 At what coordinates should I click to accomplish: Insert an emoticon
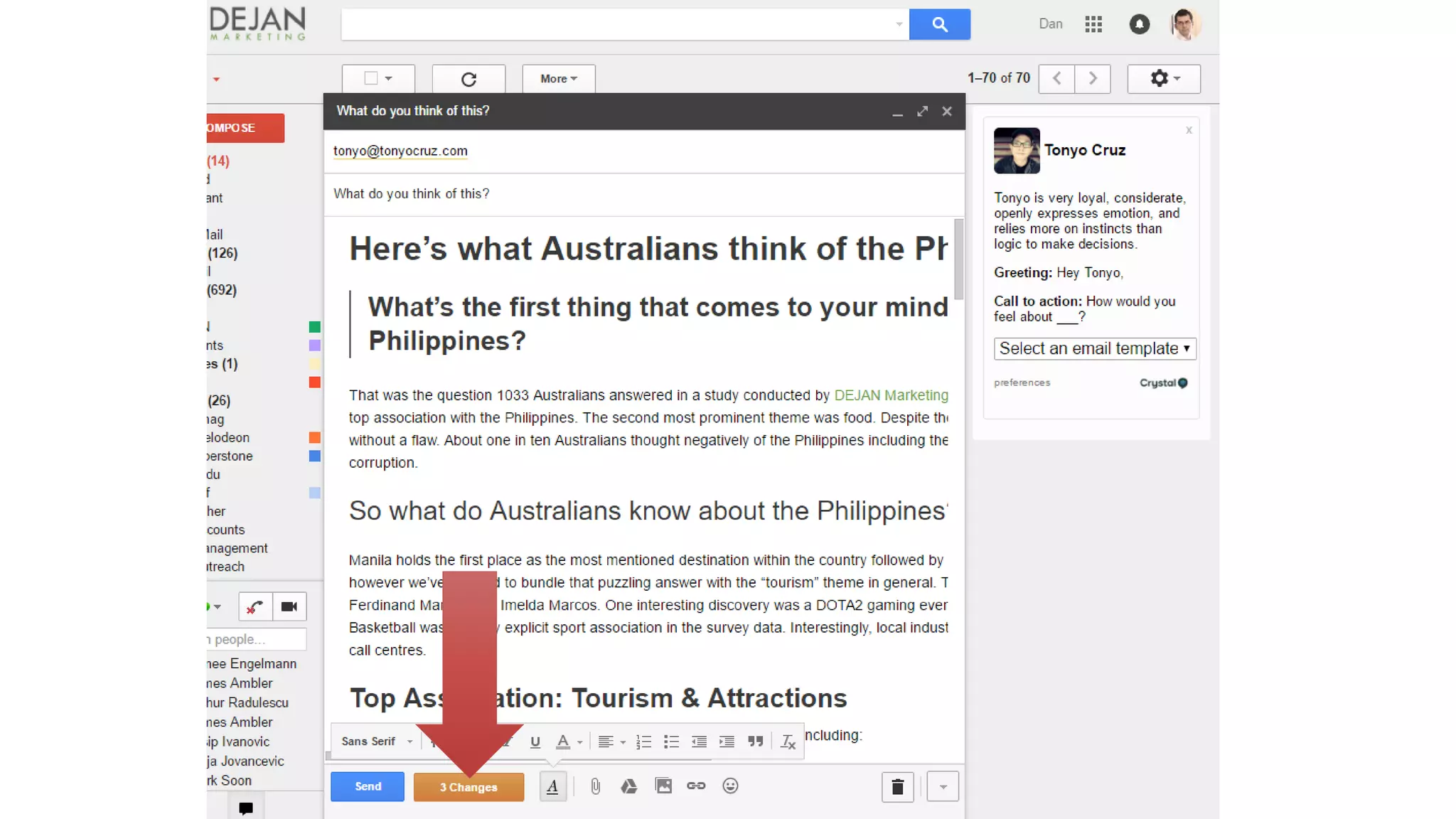tap(730, 786)
